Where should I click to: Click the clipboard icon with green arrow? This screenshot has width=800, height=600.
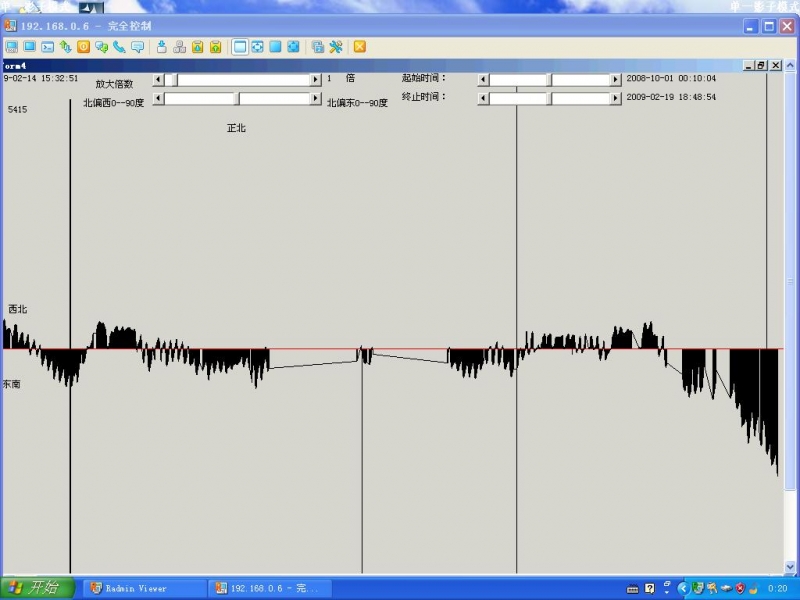point(216,47)
